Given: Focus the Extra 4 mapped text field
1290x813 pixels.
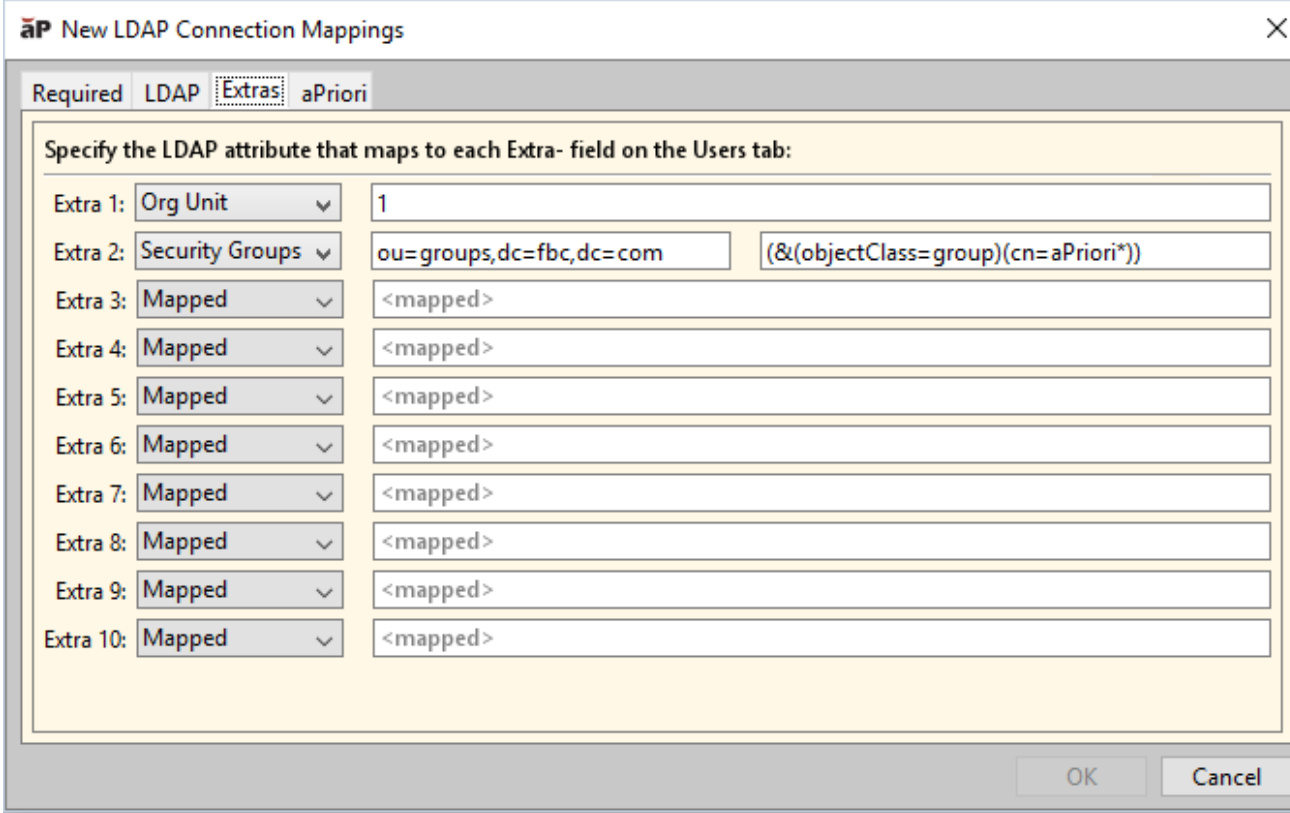Looking at the screenshot, I should (x=820, y=347).
